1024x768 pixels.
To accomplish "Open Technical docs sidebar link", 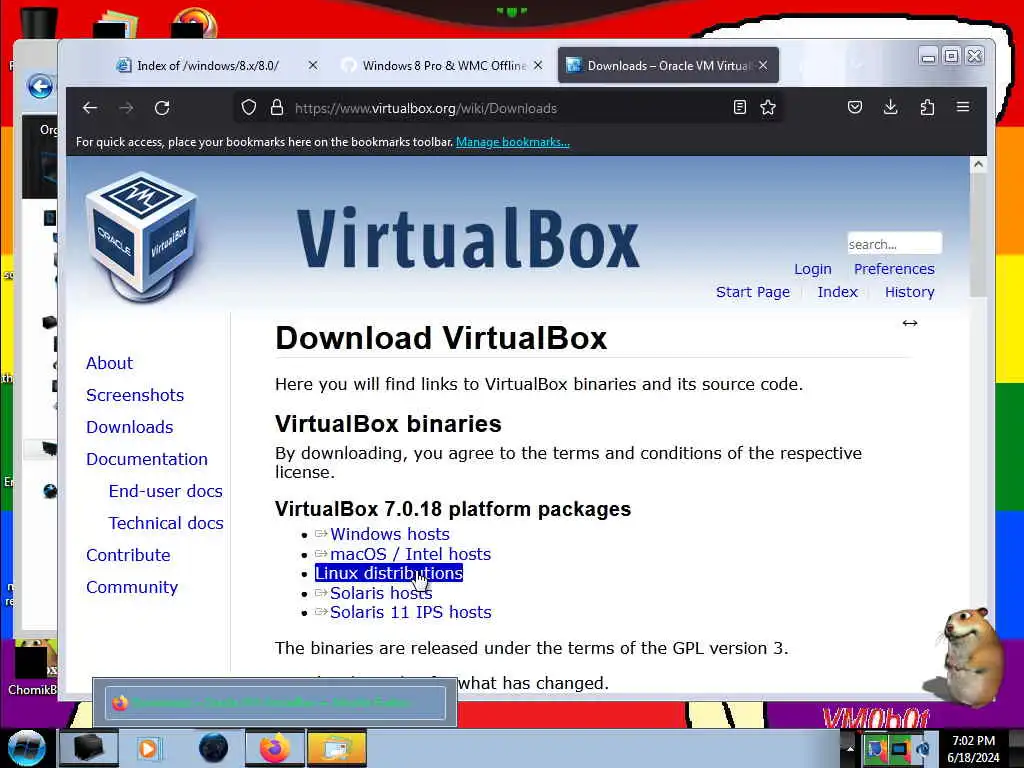I will tap(166, 523).
